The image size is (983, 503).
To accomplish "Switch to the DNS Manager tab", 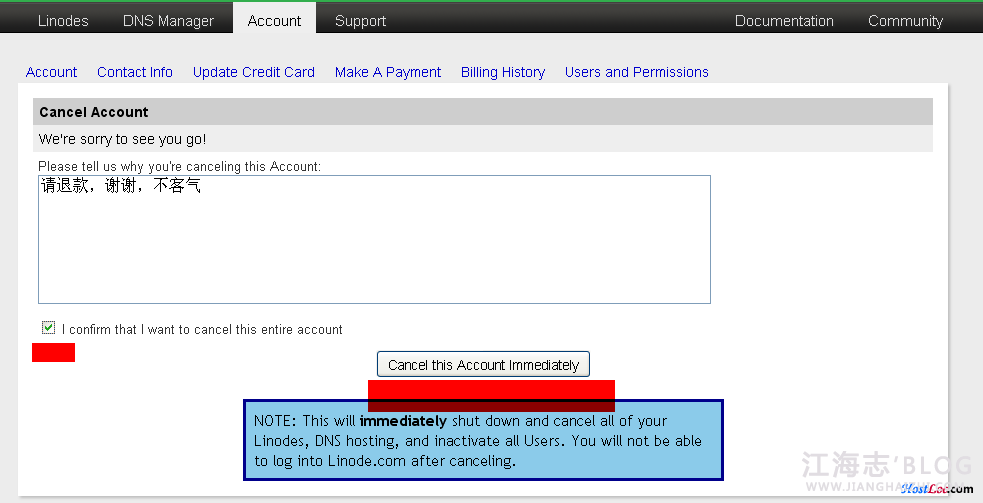I will (x=168, y=20).
